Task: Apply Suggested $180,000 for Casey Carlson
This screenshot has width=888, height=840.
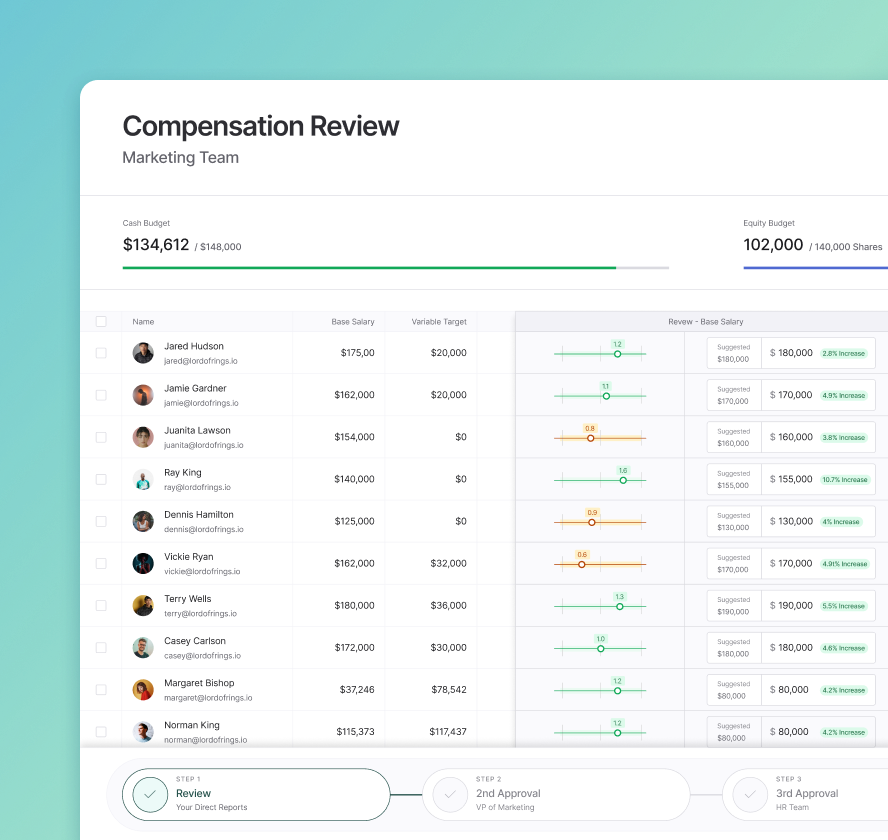Action: tap(734, 647)
